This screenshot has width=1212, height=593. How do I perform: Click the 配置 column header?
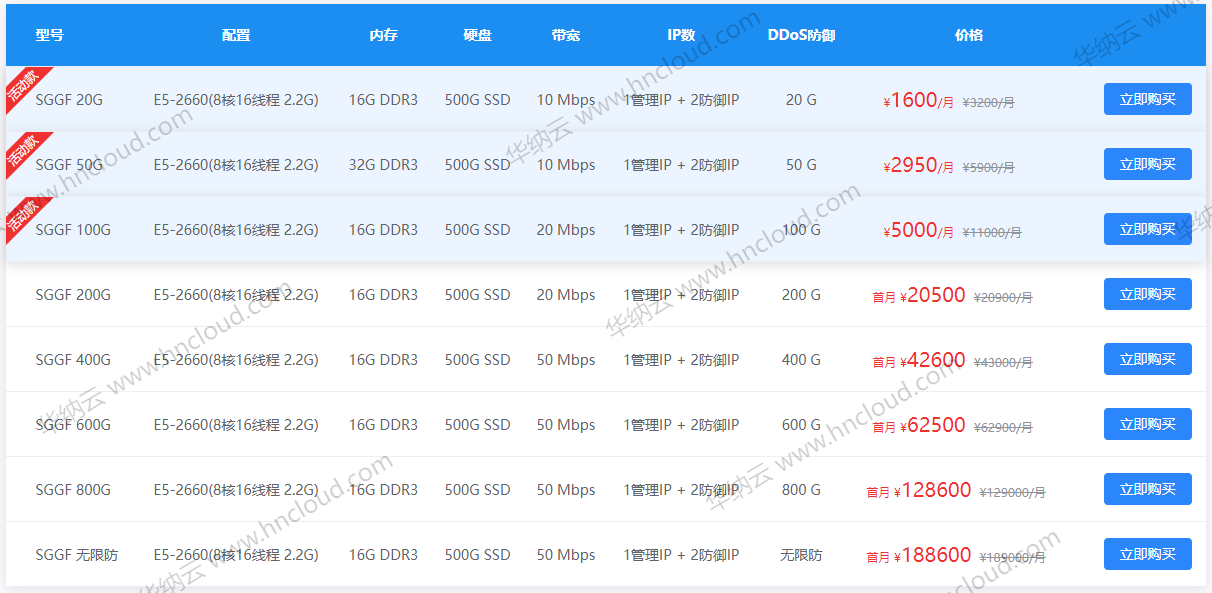coord(236,35)
